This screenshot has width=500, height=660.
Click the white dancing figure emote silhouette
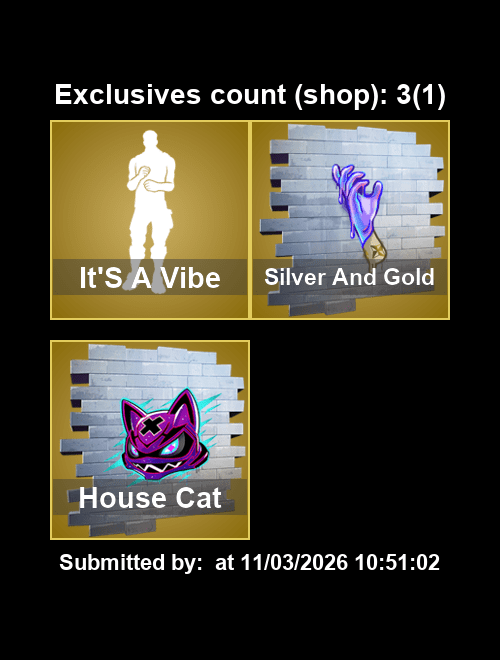[x=151, y=212]
